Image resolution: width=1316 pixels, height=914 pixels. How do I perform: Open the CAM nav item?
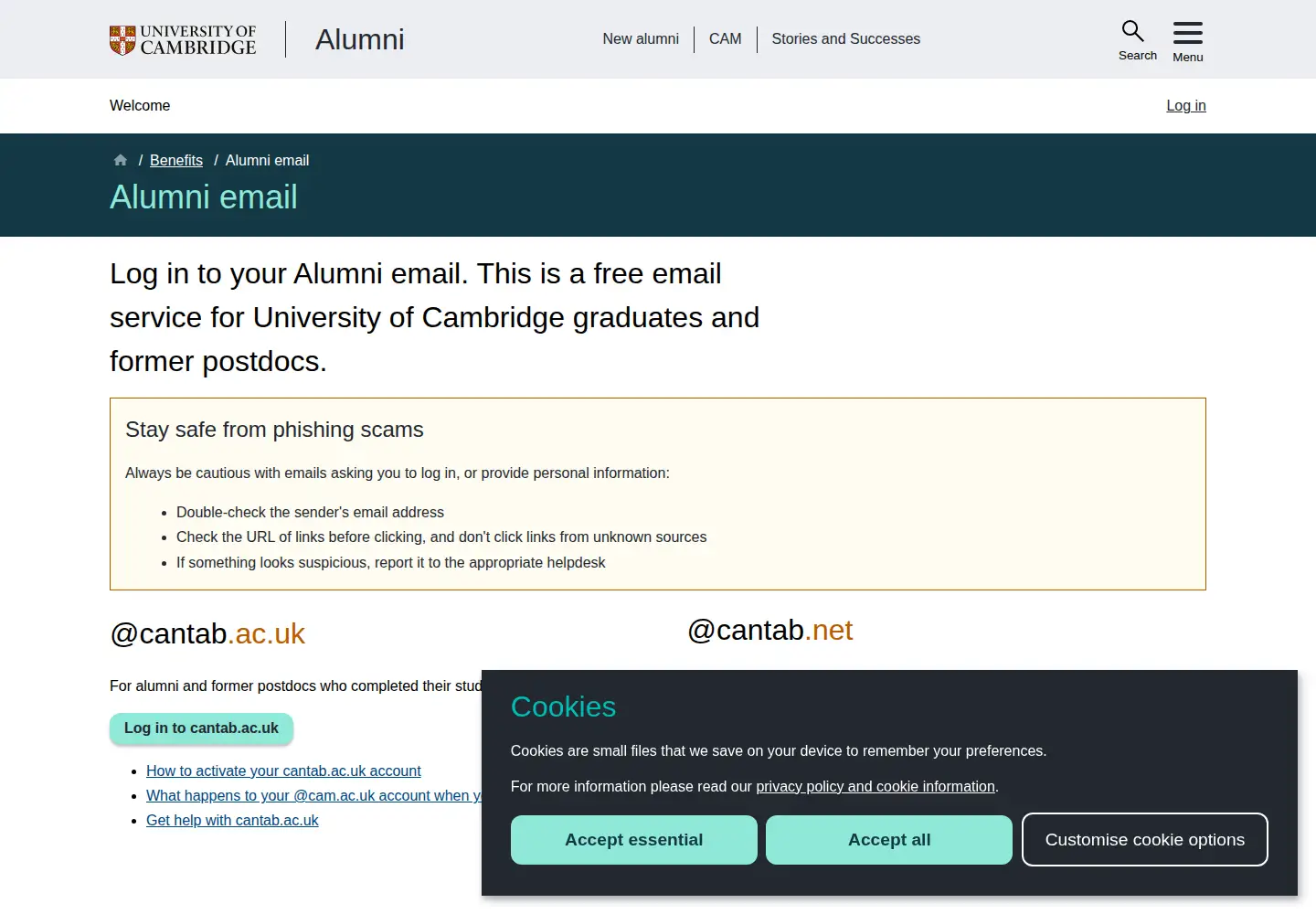pos(726,39)
